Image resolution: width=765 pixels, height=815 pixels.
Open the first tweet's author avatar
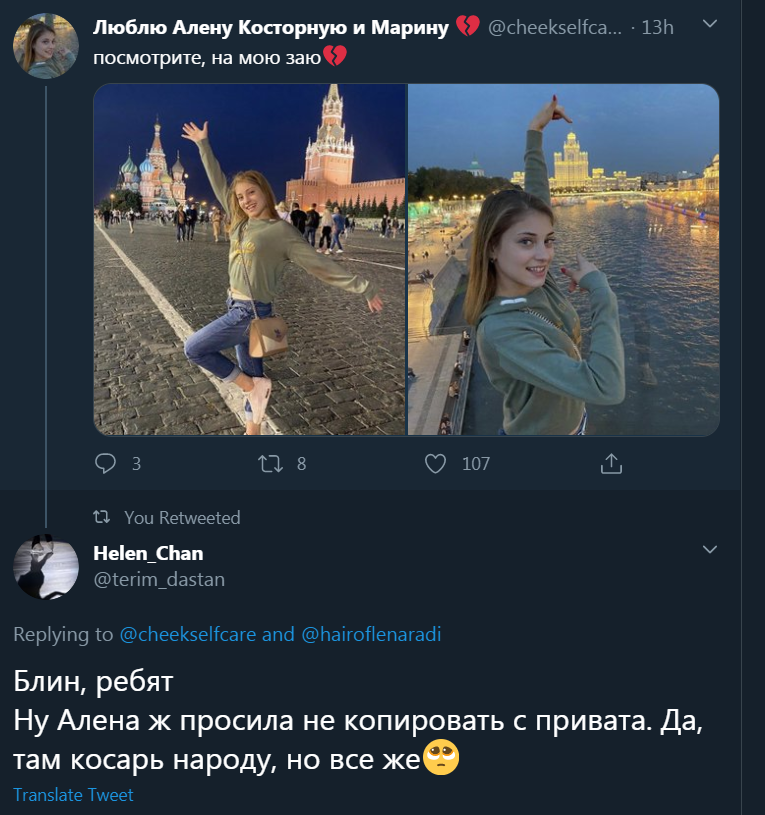pyautogui.click(x=46, y=46)
